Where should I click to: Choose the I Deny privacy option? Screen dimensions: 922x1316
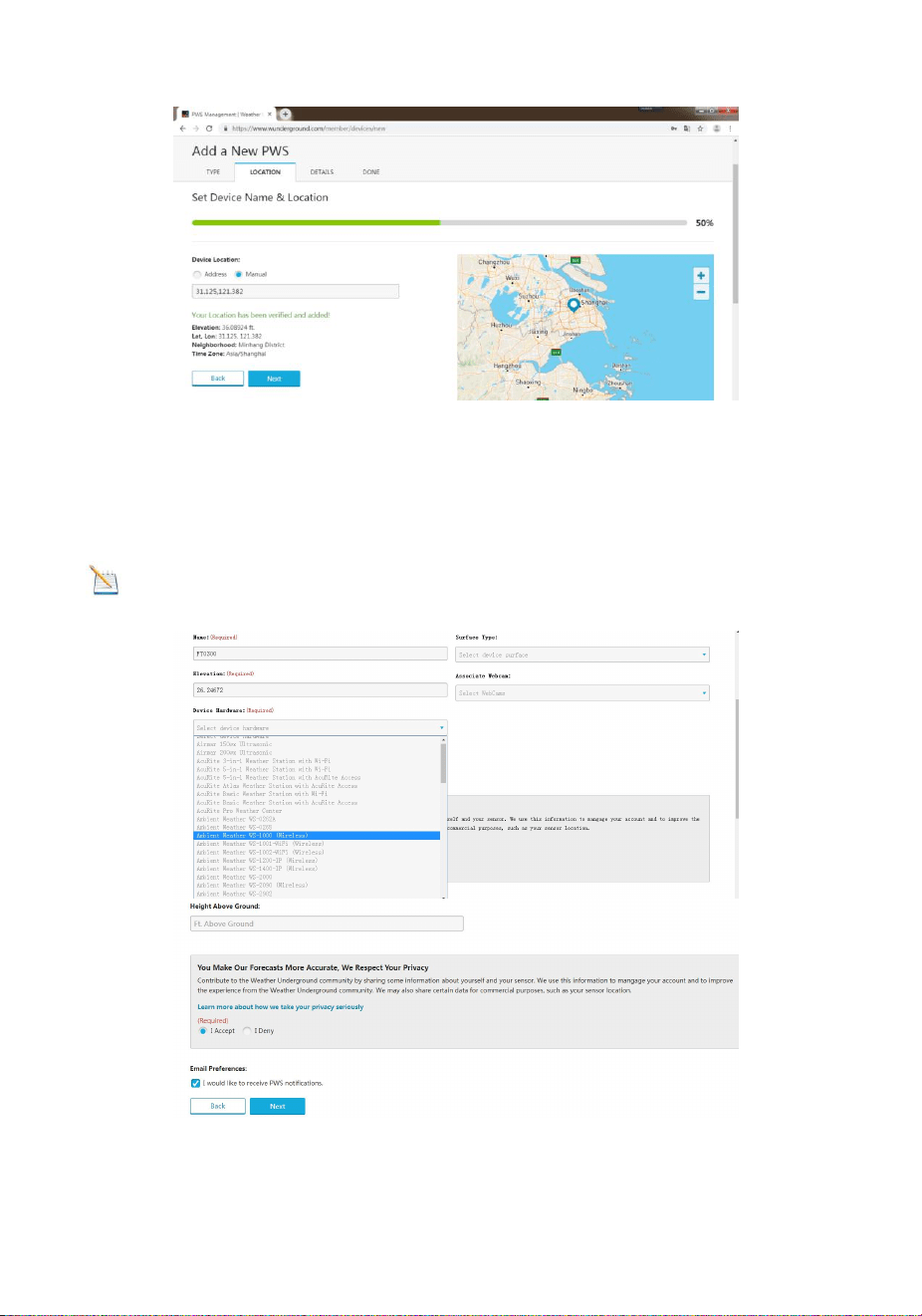pos(247,1031)
